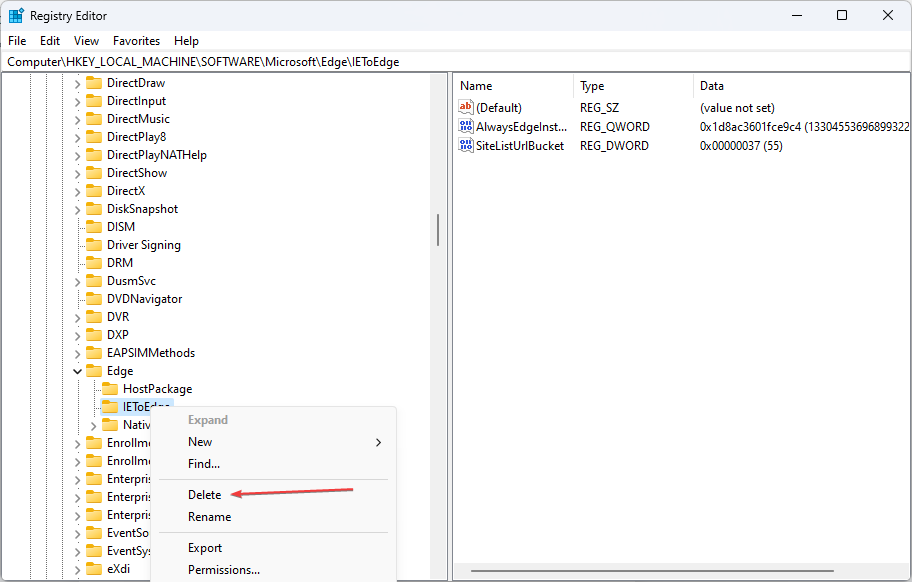Click the (Default) string value icon
912x582 pixels.
click(466, 108)
